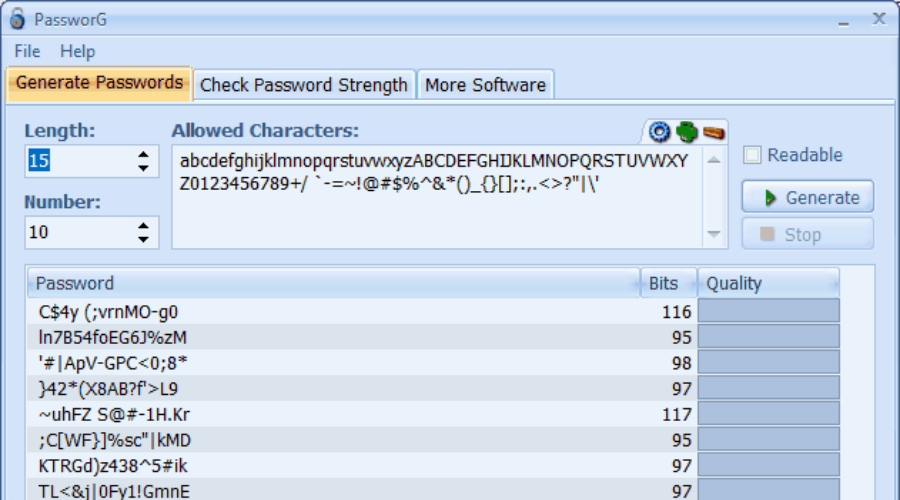The width and height of the screenshot is (900, 500).
Task: Decrease the Number value with down arrow
Action: pos(143,239)
